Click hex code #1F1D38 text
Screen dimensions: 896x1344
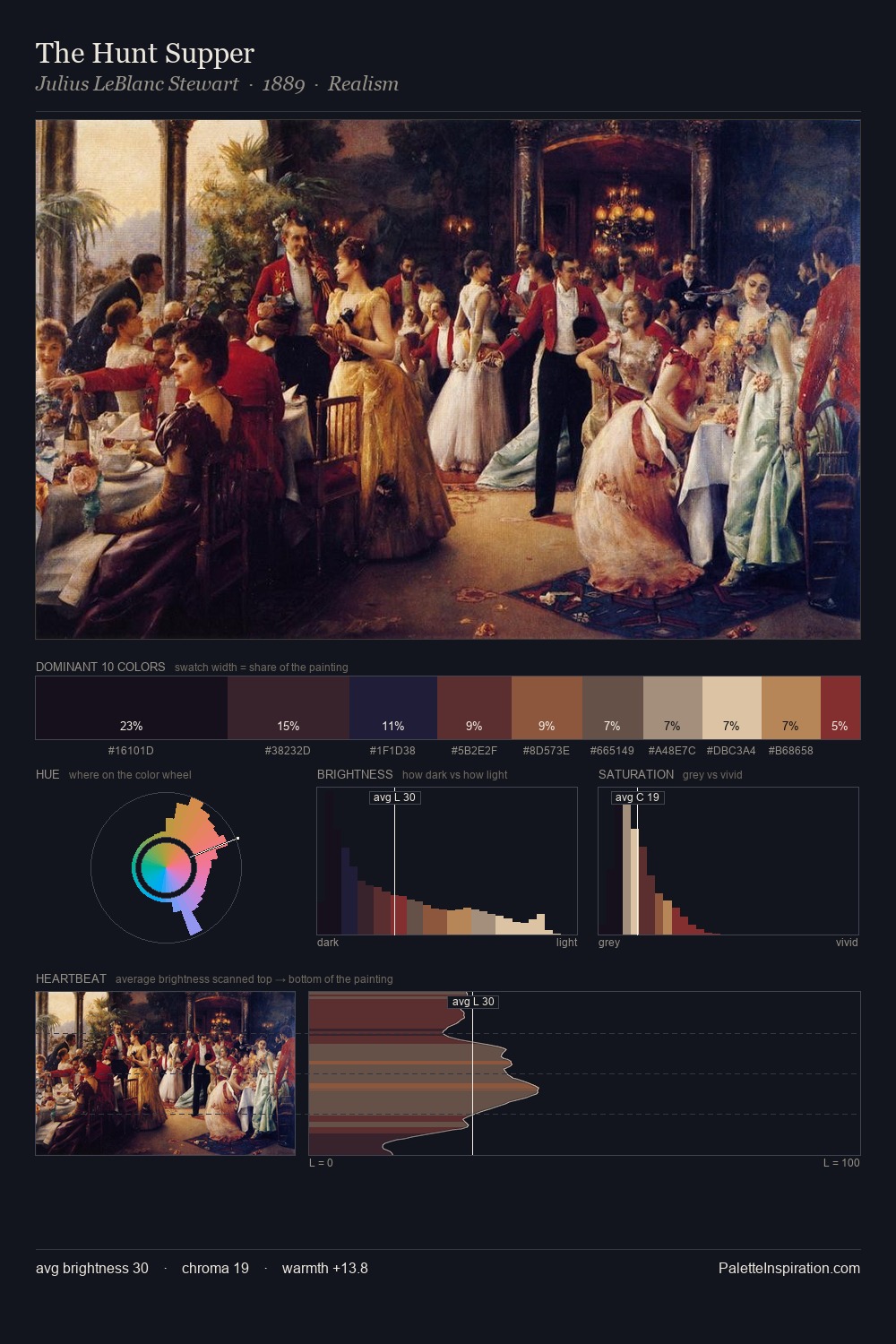392,751
